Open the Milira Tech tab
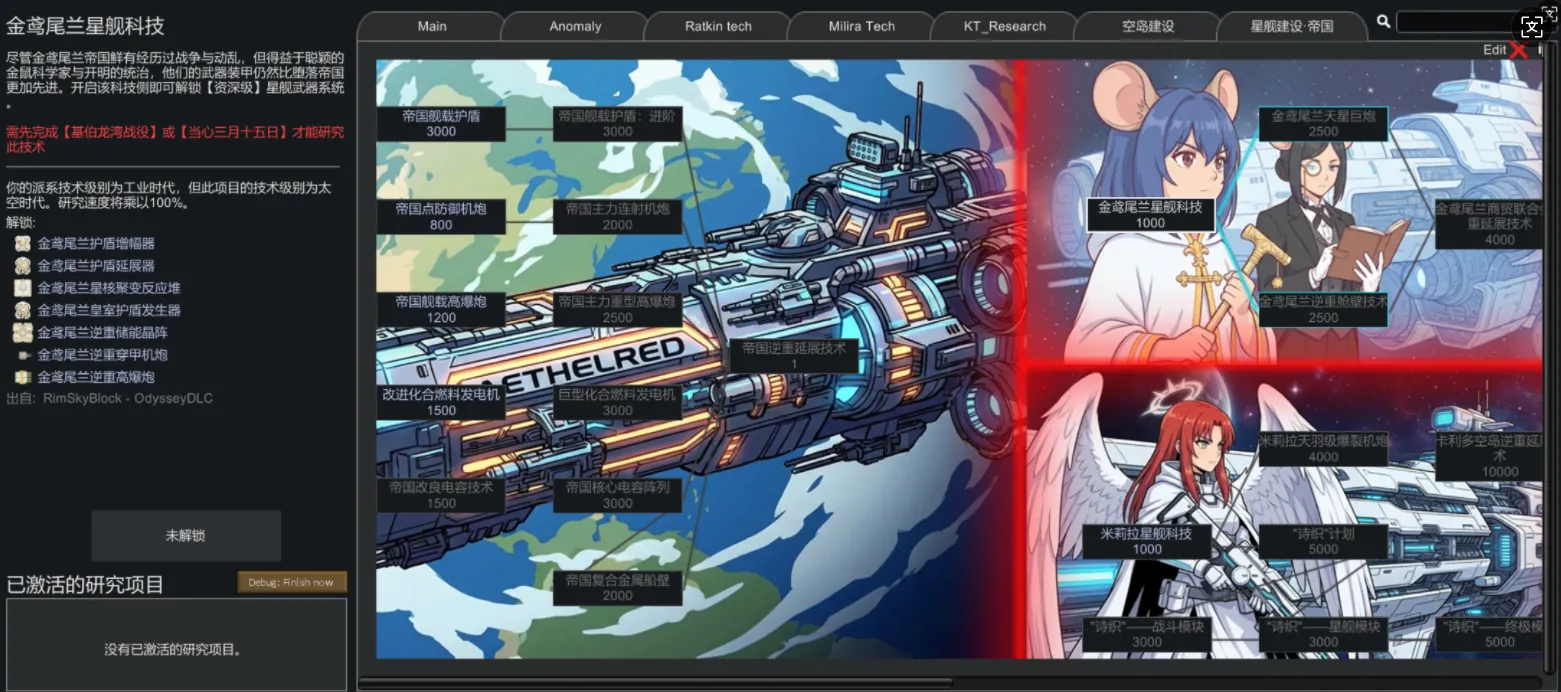 [861, 26]
